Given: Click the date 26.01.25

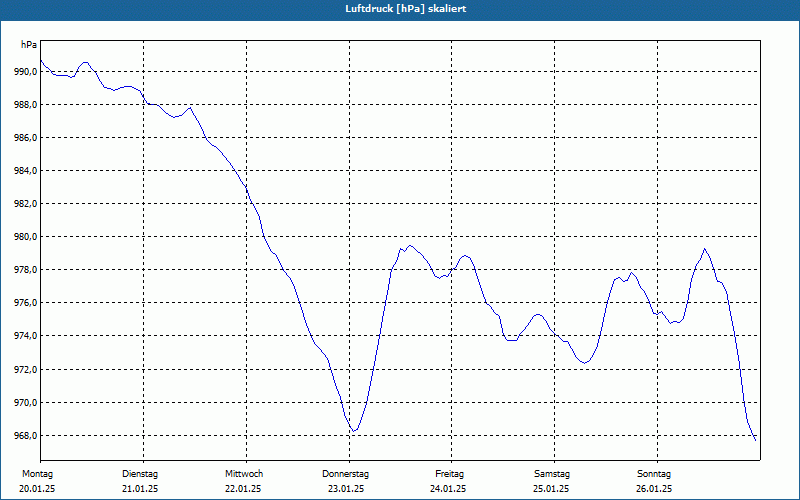Looking at the screenshot, I should tap(654, 489).
